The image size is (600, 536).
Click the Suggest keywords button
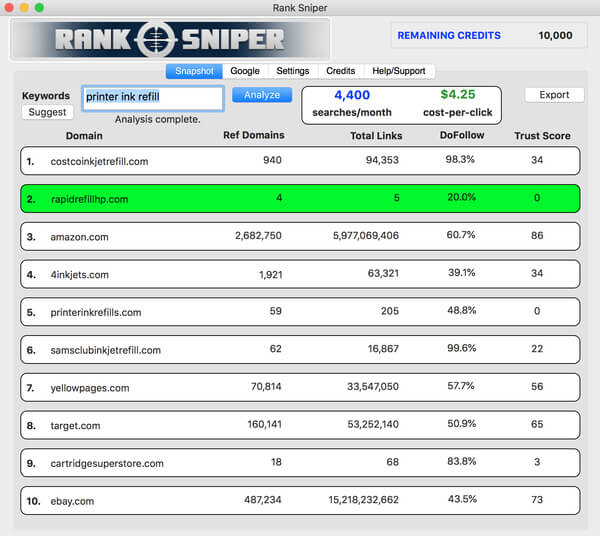(x=47, y=112)
